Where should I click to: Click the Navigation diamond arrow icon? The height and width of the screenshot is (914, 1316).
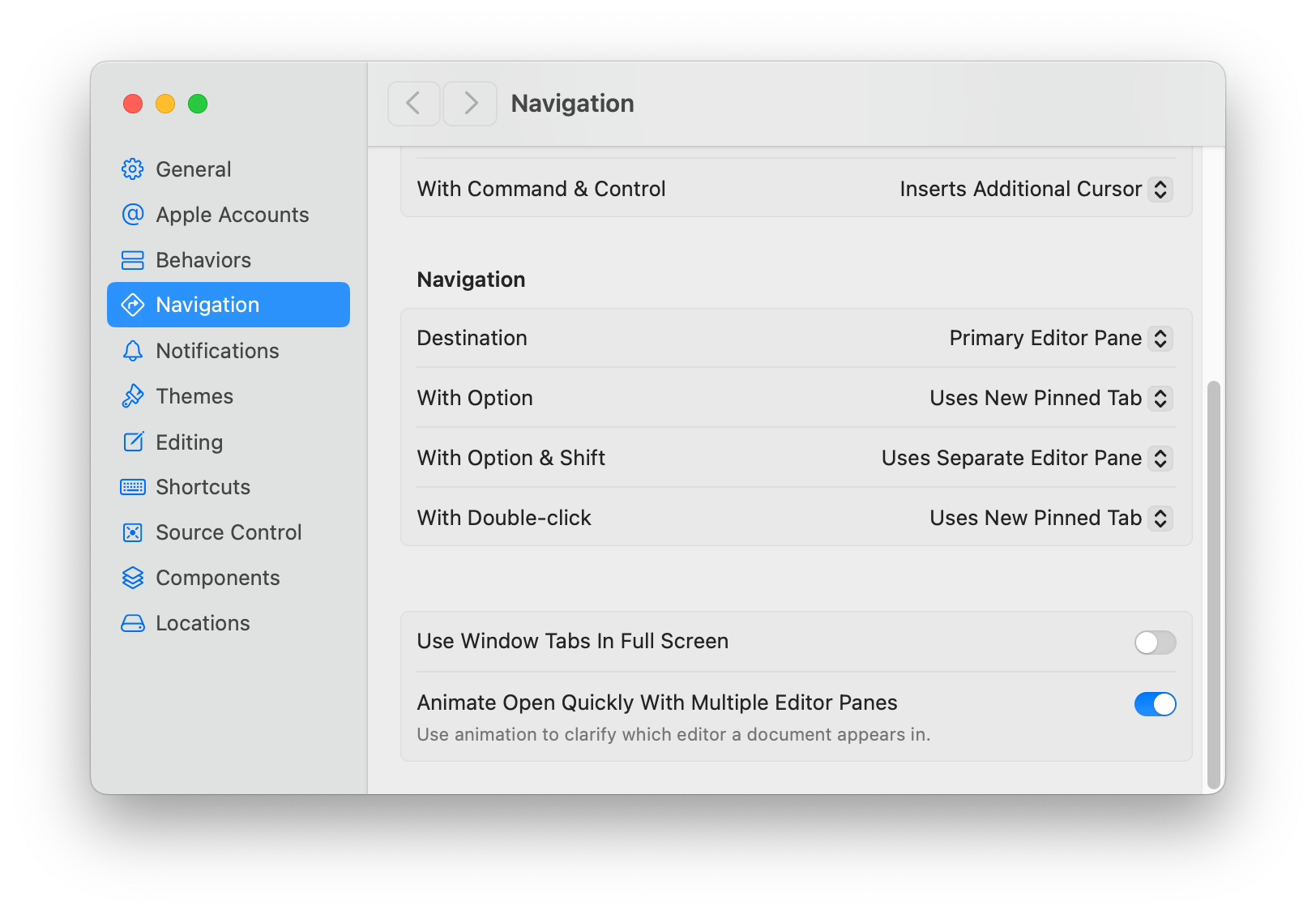point(133,305)
